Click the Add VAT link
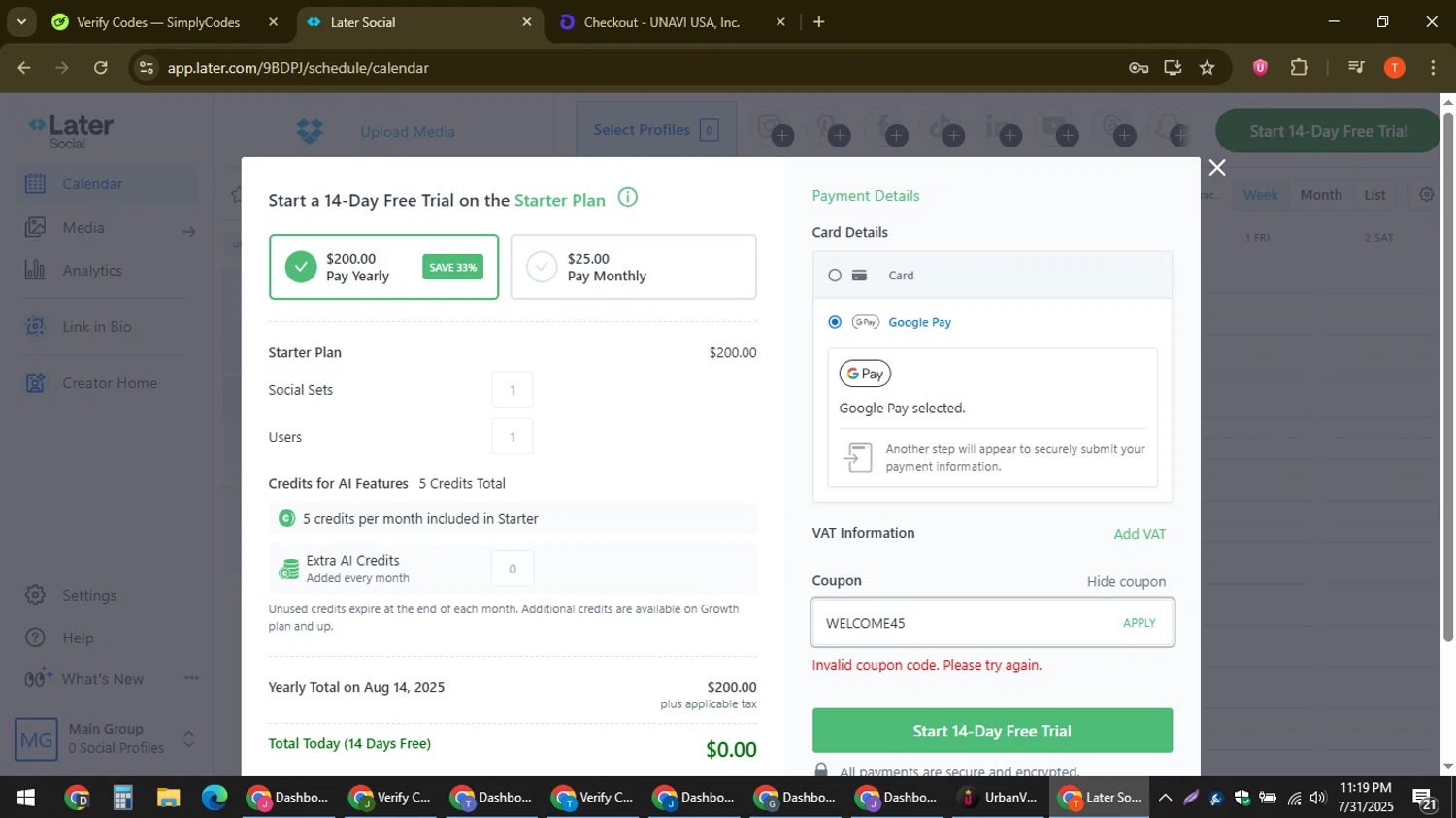The height and width of the screenshot is (818, 1456). click(x=1140, y=534)
